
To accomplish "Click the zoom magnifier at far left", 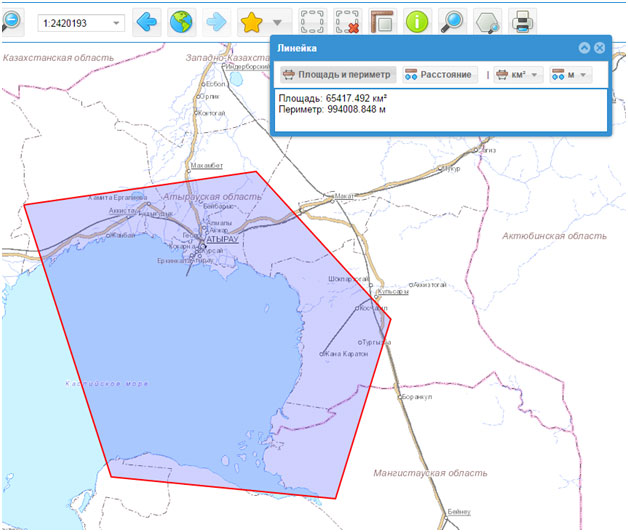I will coord(9,21).
